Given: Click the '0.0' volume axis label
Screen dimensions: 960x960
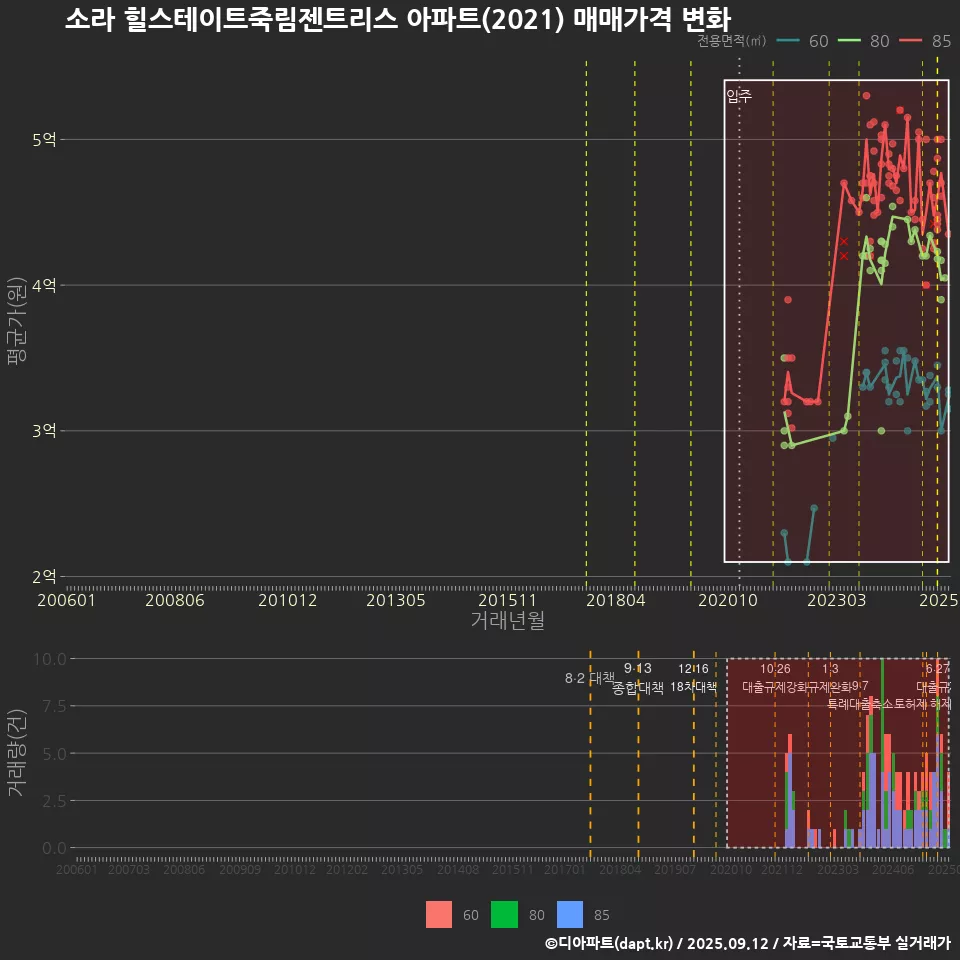Looking at the screenshot, I should (54, 849).
